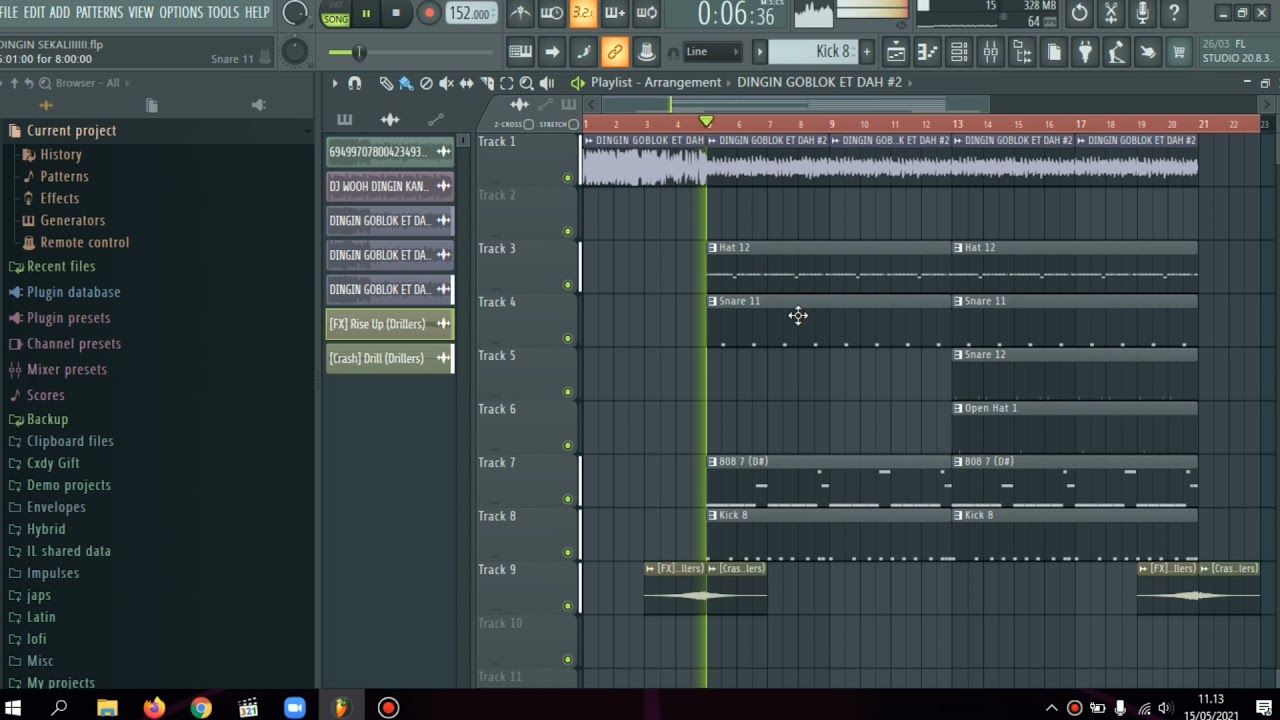
Task: Select the [FX] Rise Up (Drillers) clip entry
Action: click(x=390, y=324)
